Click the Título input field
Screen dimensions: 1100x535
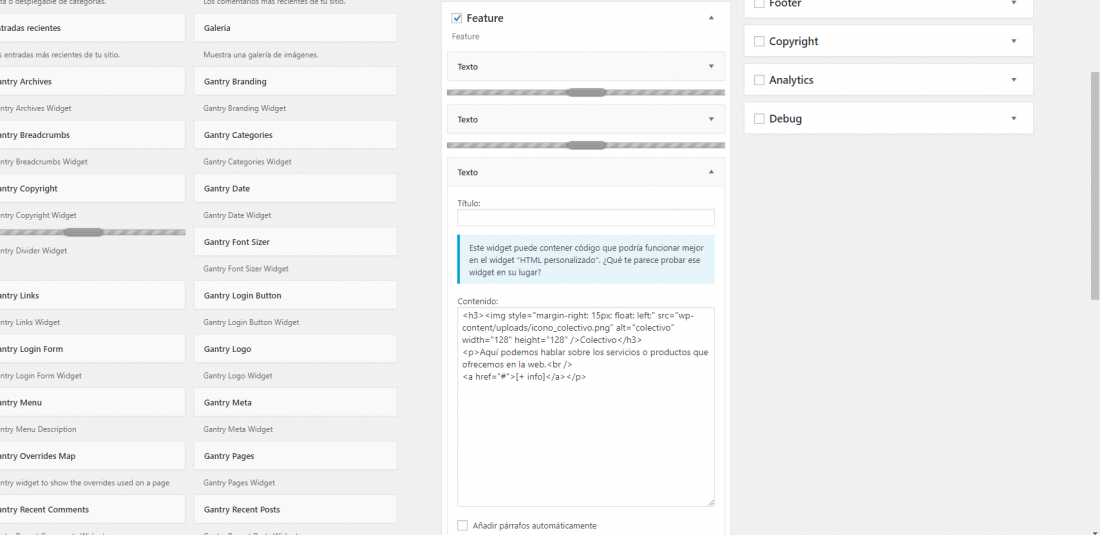click(x=586, y=217)
